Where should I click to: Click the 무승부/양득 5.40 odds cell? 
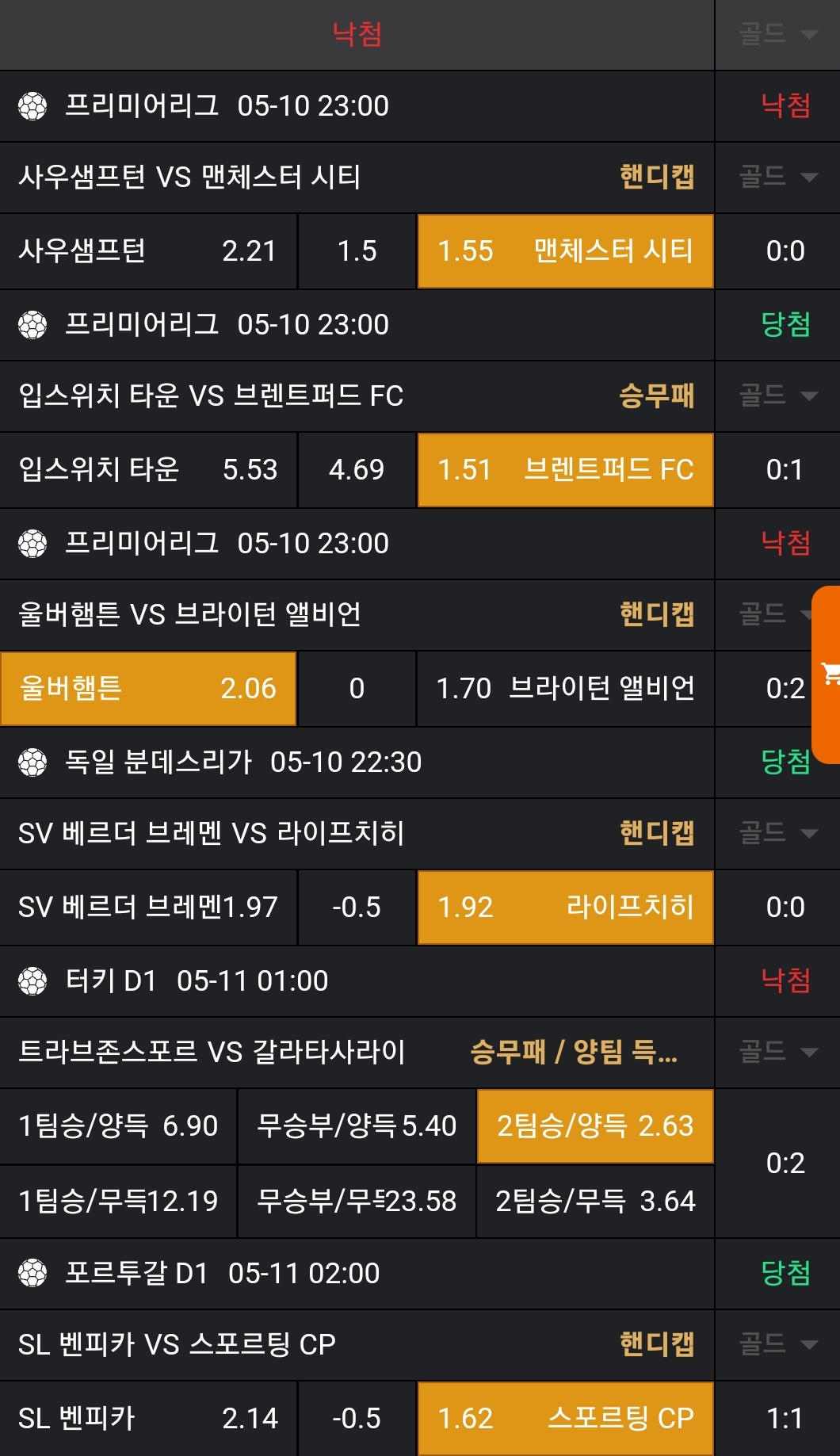(x=357, y=1126)
